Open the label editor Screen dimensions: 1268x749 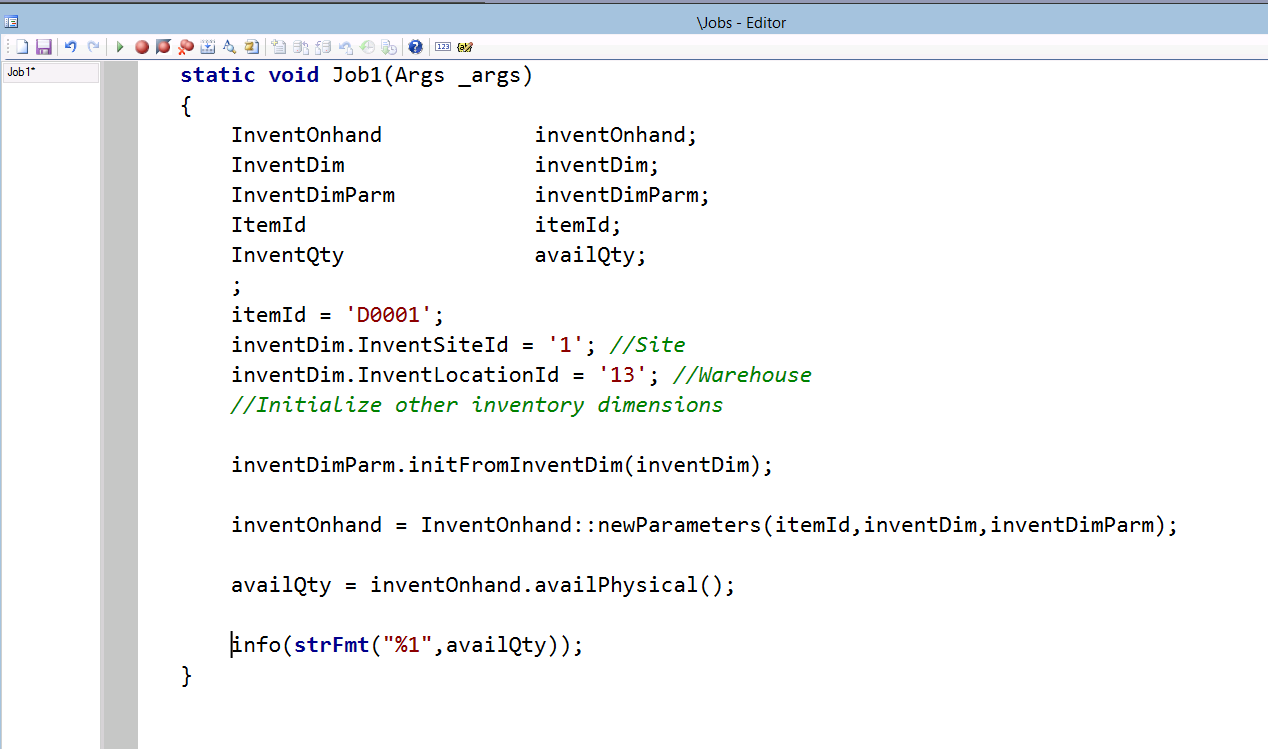pyautogui.click(x=464, y=47)
